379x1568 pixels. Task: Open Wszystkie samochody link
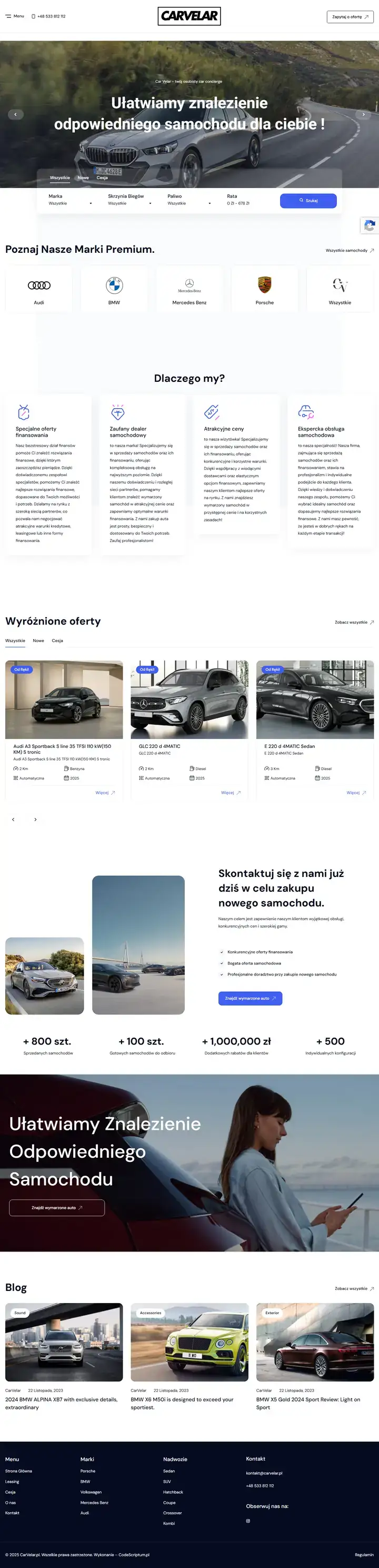tap(350, 250)
